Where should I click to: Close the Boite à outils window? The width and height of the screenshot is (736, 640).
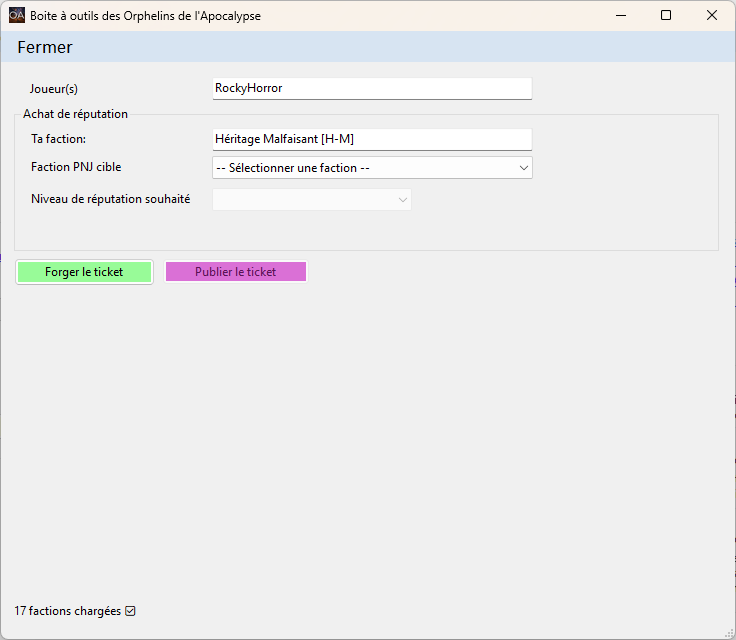(712, 16)
